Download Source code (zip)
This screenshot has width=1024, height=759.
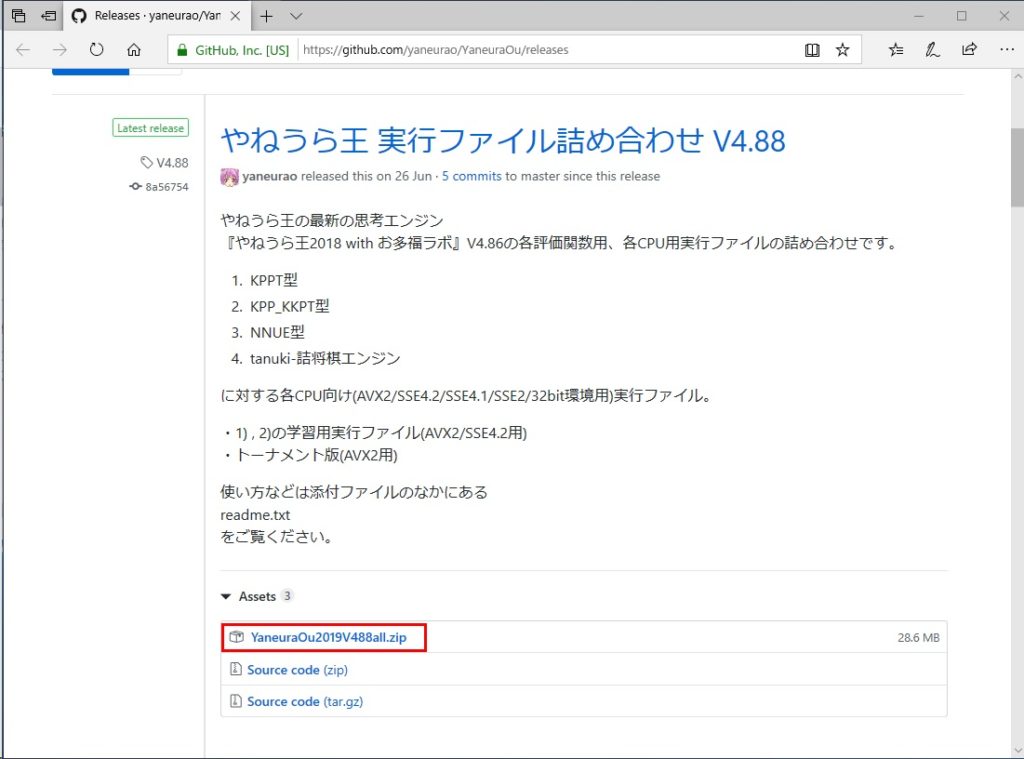[x=297, y=670]
